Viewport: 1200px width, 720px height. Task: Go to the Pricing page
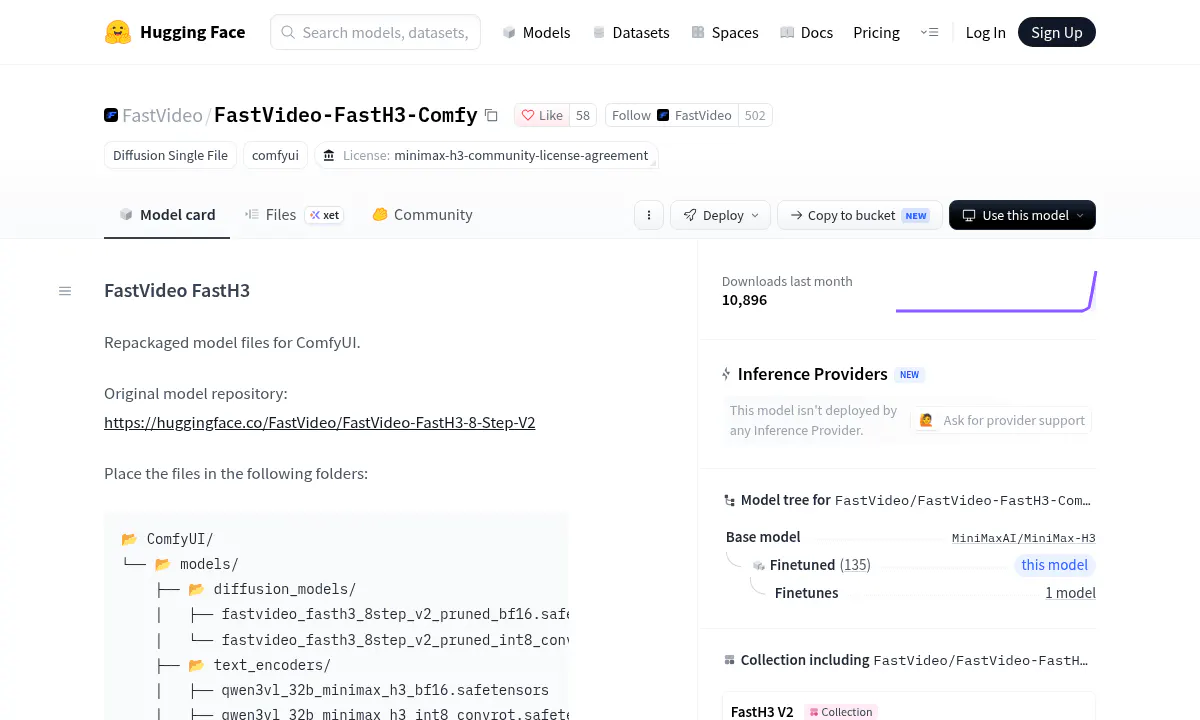tap(876, 32)
